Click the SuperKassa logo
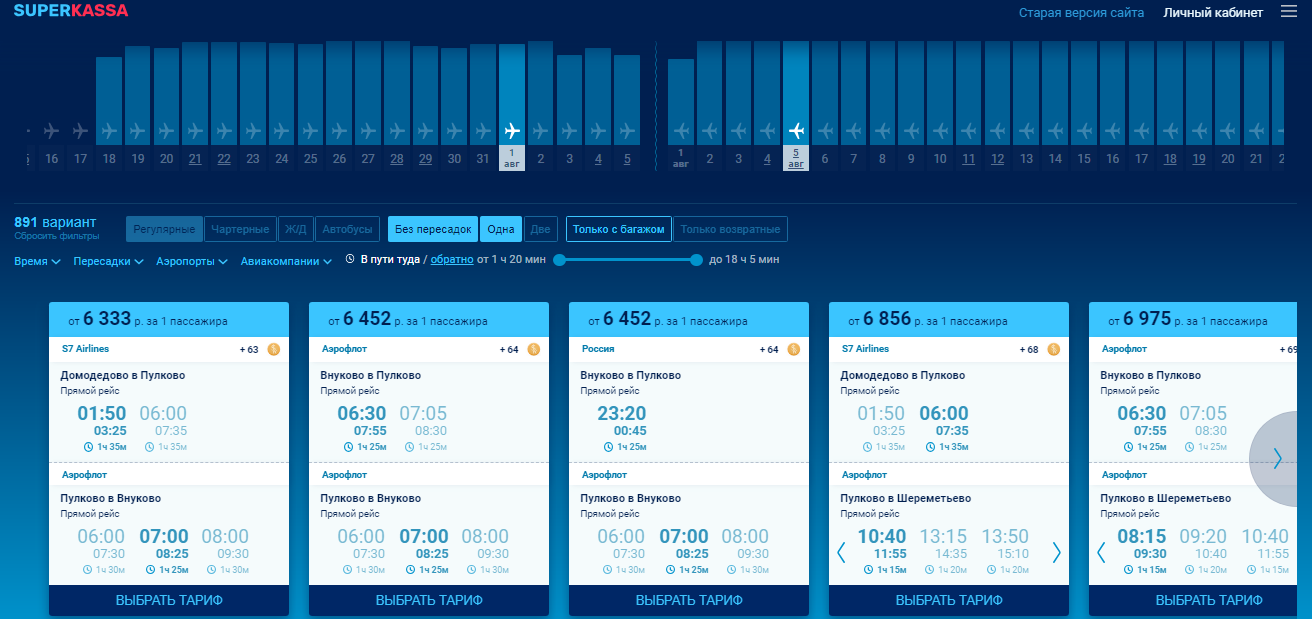 pos(71,11)
